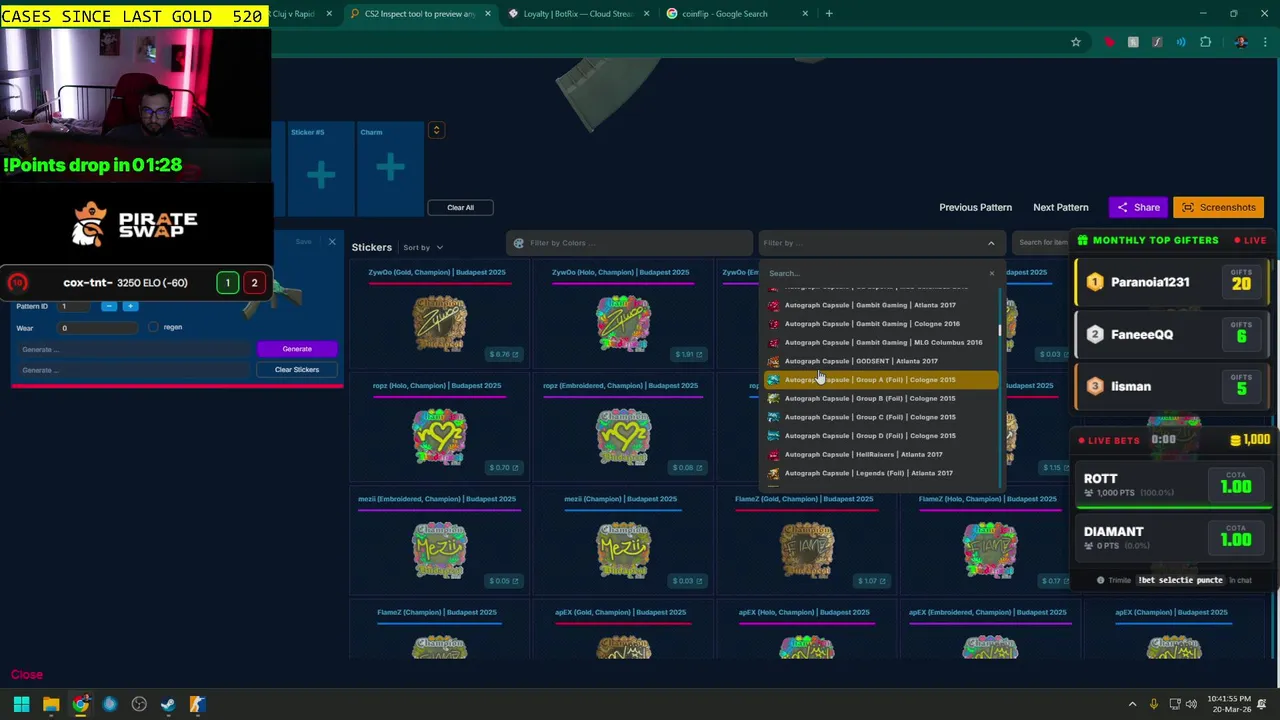1280x720 pixels.
Task: Select Autograph Capsule Gambit Gaming Atlanta 2017
Action: 880,305
